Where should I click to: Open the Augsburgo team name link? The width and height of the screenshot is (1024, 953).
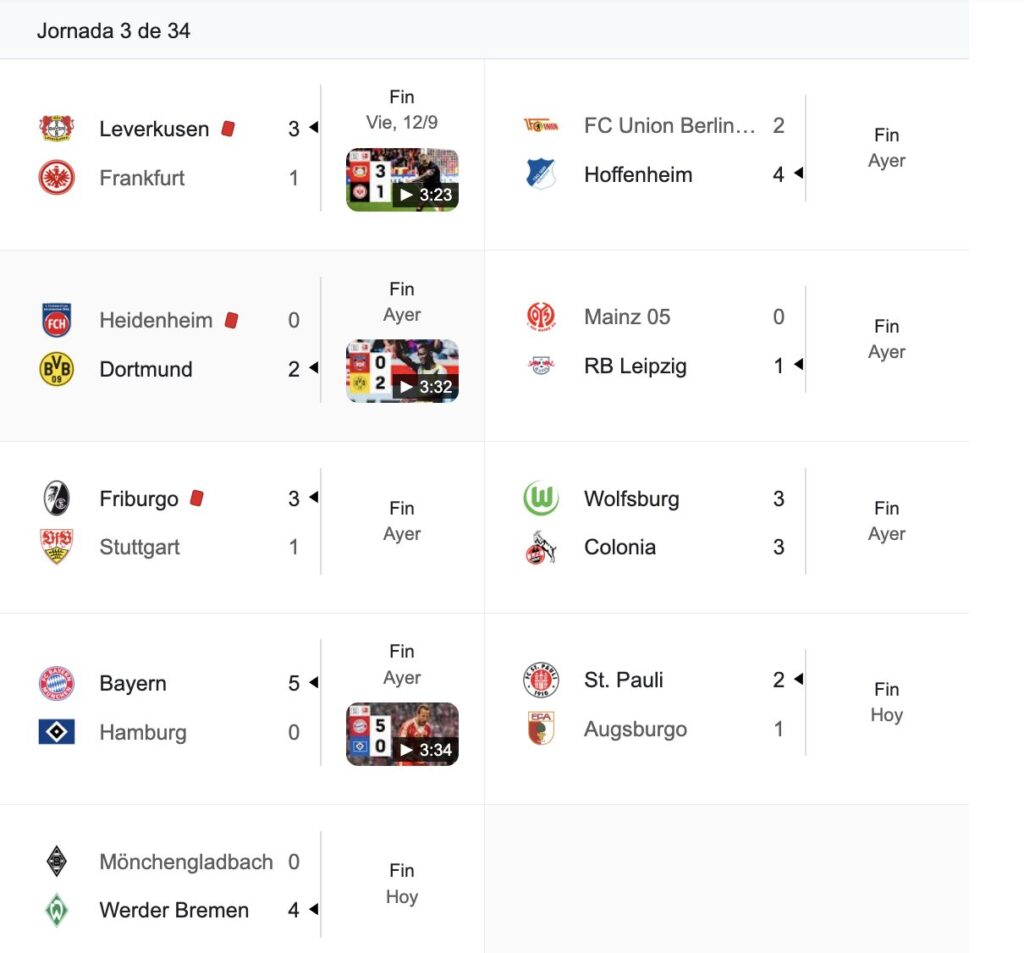pos(635,729)
